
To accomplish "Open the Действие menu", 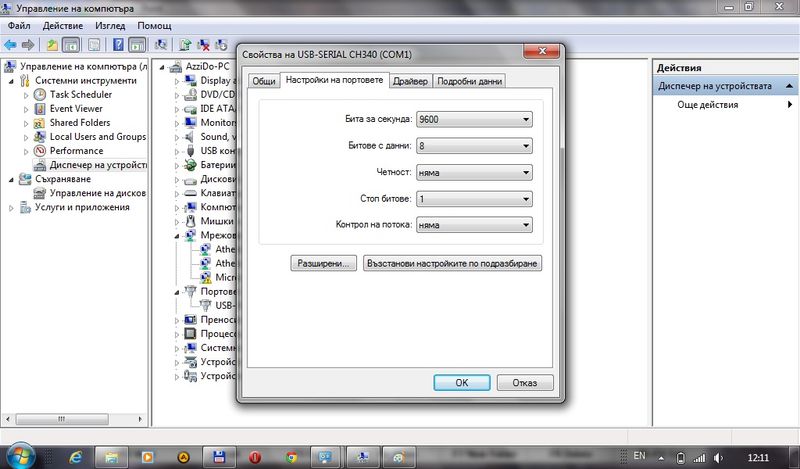I will [62, 24].
